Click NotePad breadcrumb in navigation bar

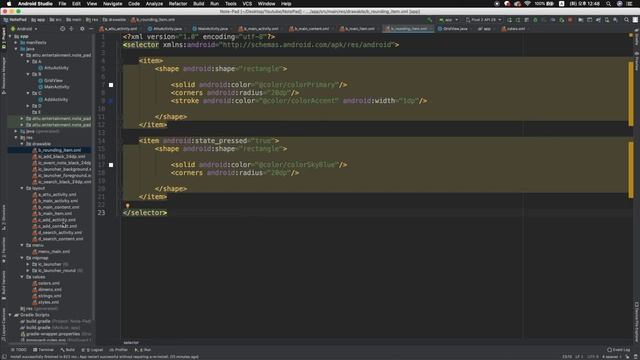tap(16, 20)
